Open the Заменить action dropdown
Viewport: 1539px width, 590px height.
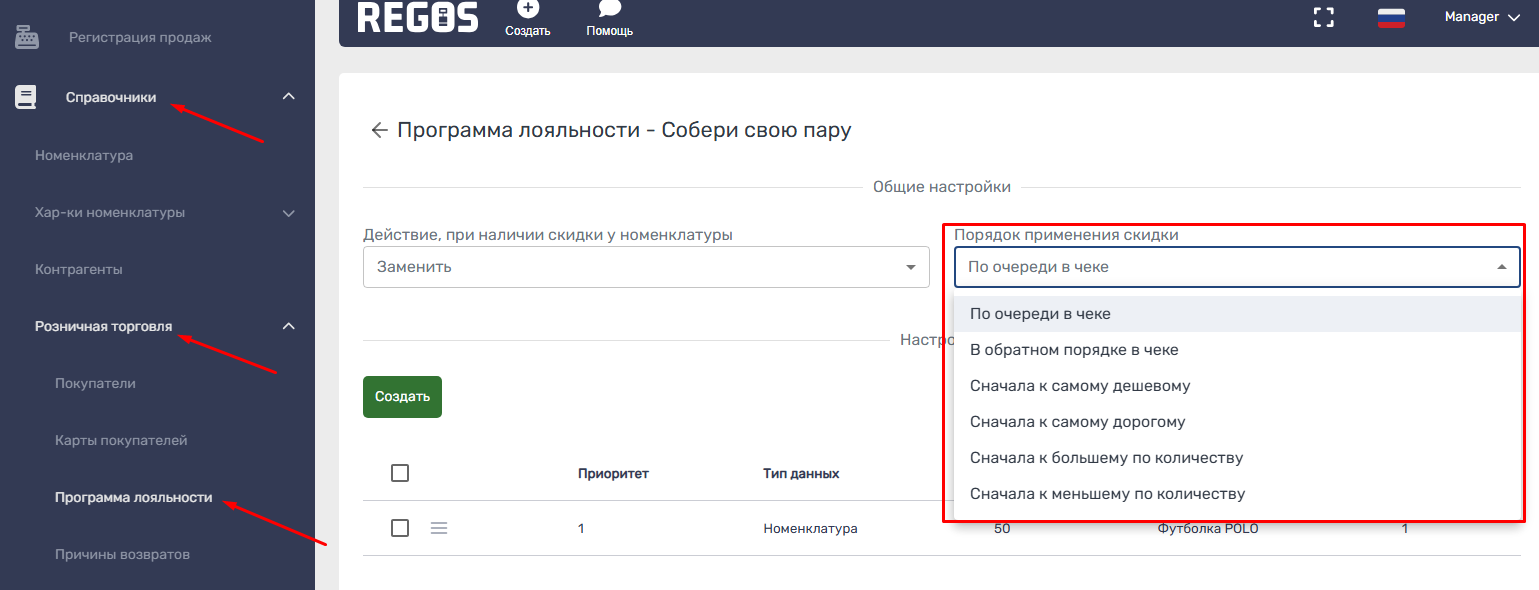(x=645, y=267)
